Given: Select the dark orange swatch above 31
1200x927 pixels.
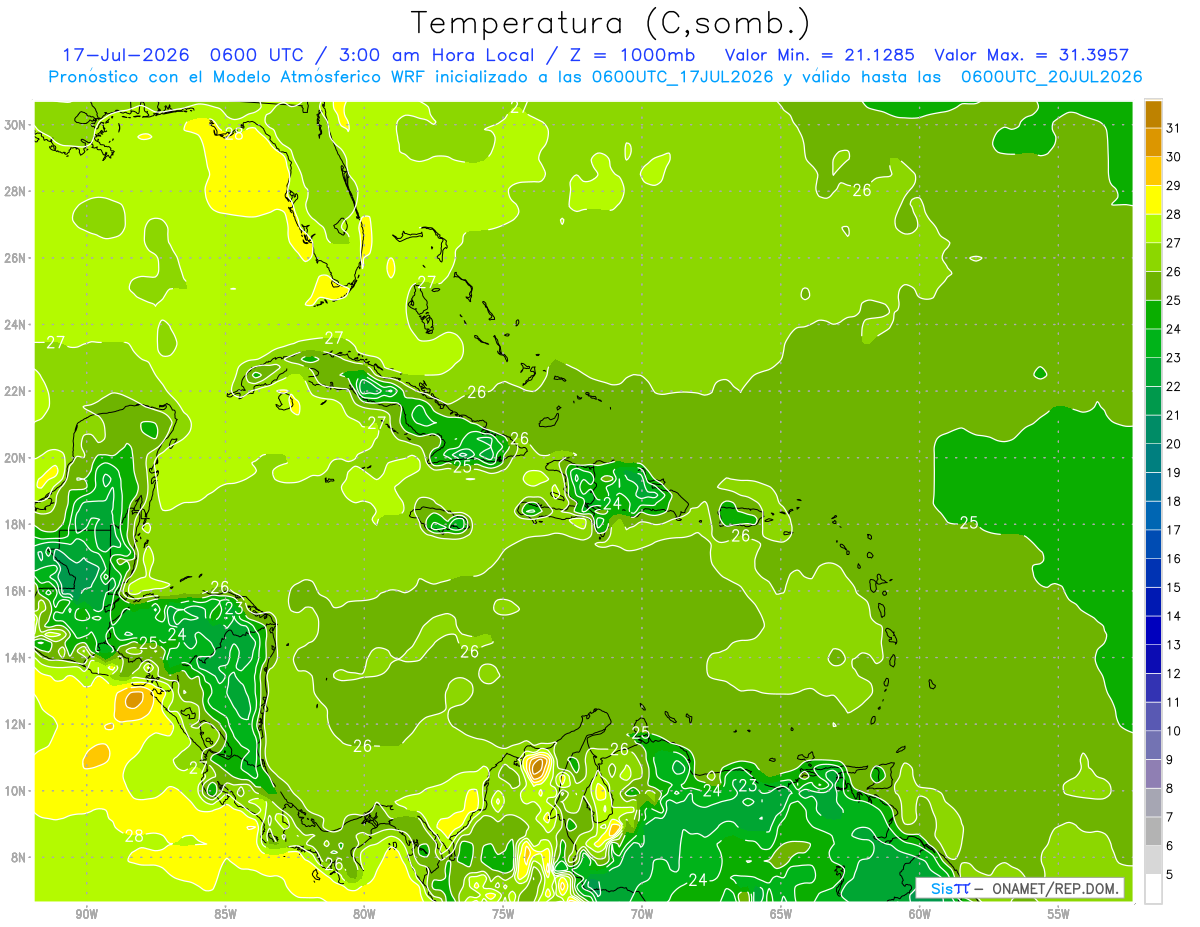Looking at the screenshot, I should click(1153, 113).
